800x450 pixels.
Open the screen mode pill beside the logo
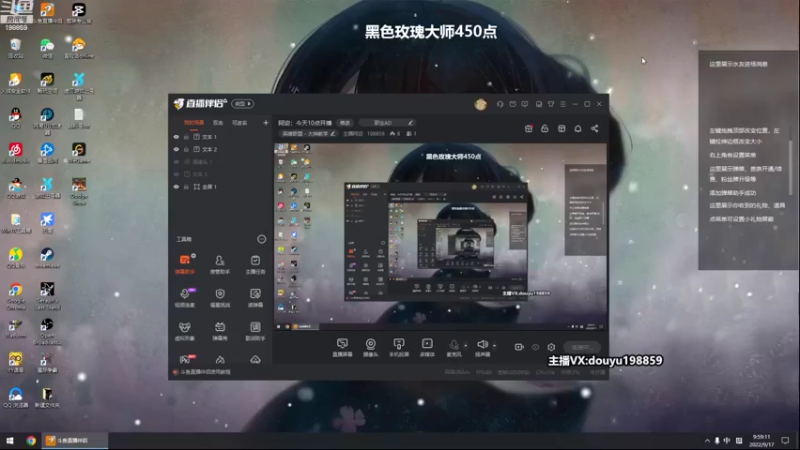coord(242,104)
